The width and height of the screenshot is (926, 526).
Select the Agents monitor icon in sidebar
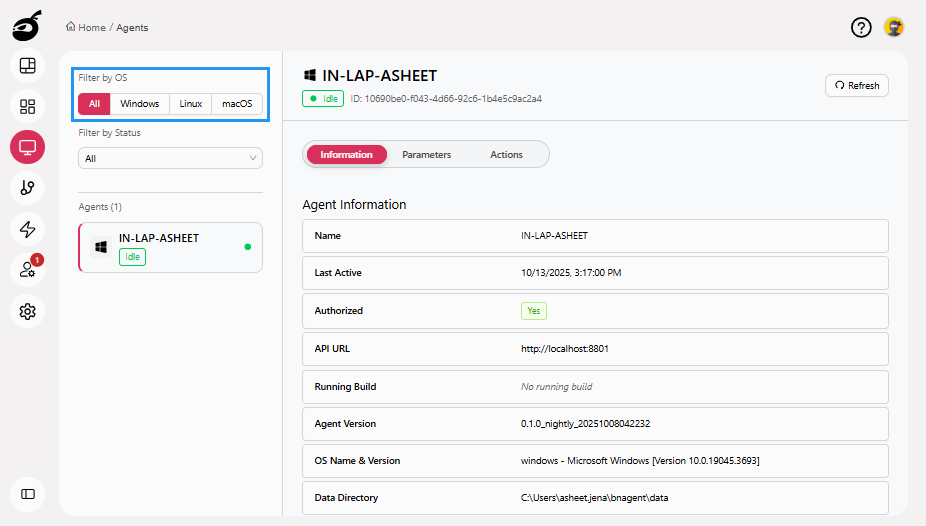coord(28,147)
